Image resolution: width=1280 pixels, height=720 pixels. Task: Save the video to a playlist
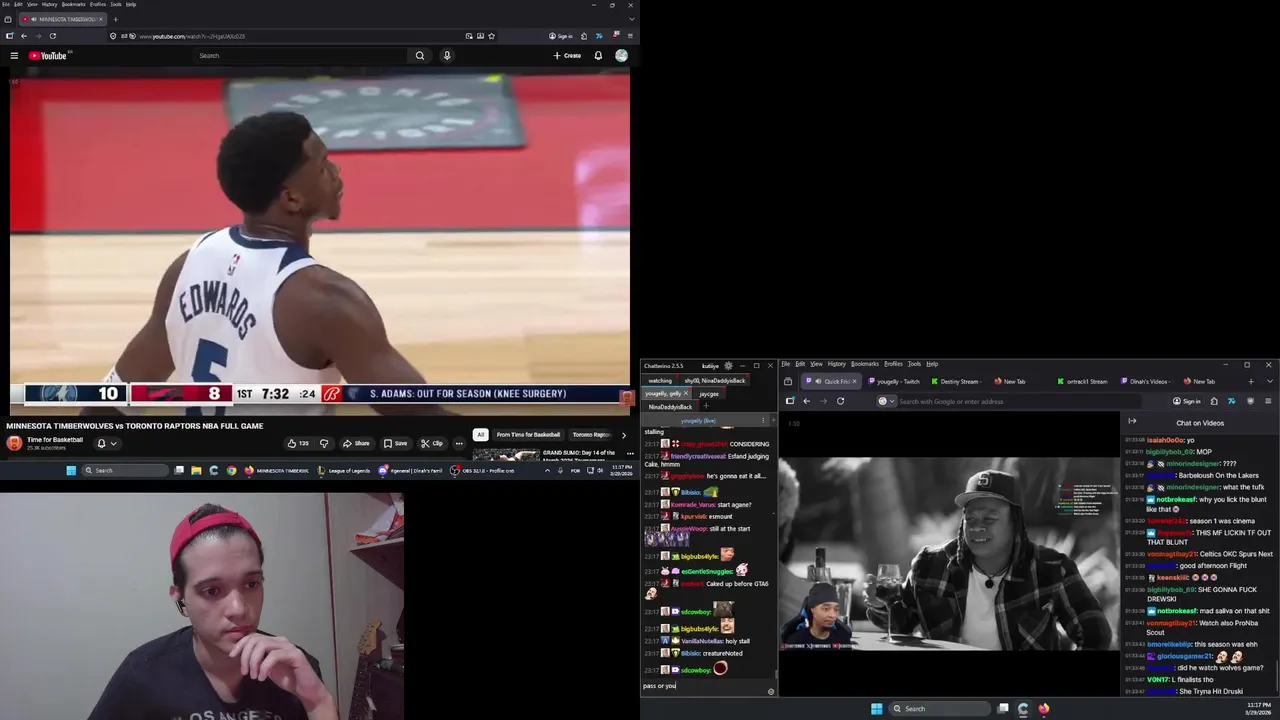click(395, 443)
